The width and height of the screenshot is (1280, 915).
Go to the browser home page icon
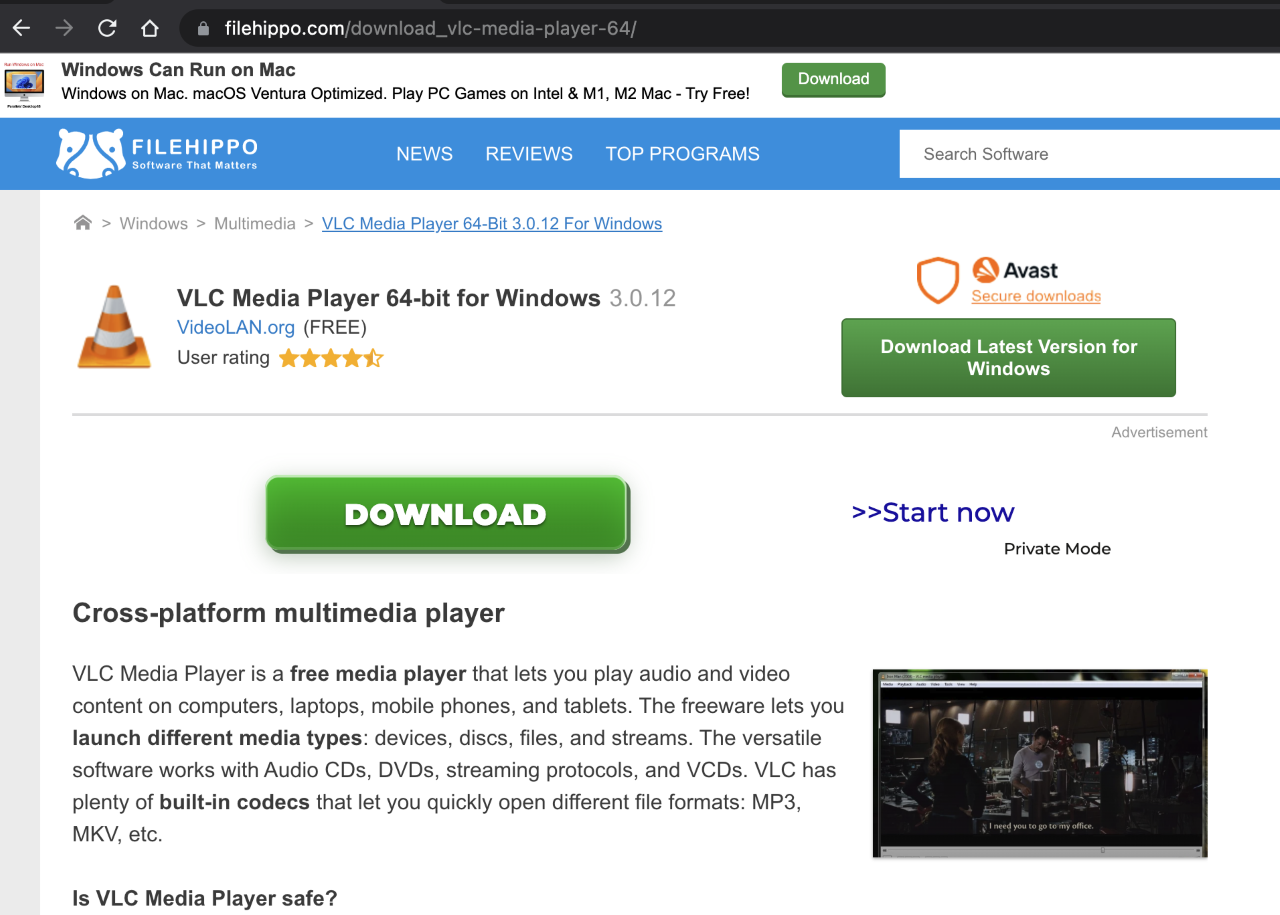coord(150,28)
